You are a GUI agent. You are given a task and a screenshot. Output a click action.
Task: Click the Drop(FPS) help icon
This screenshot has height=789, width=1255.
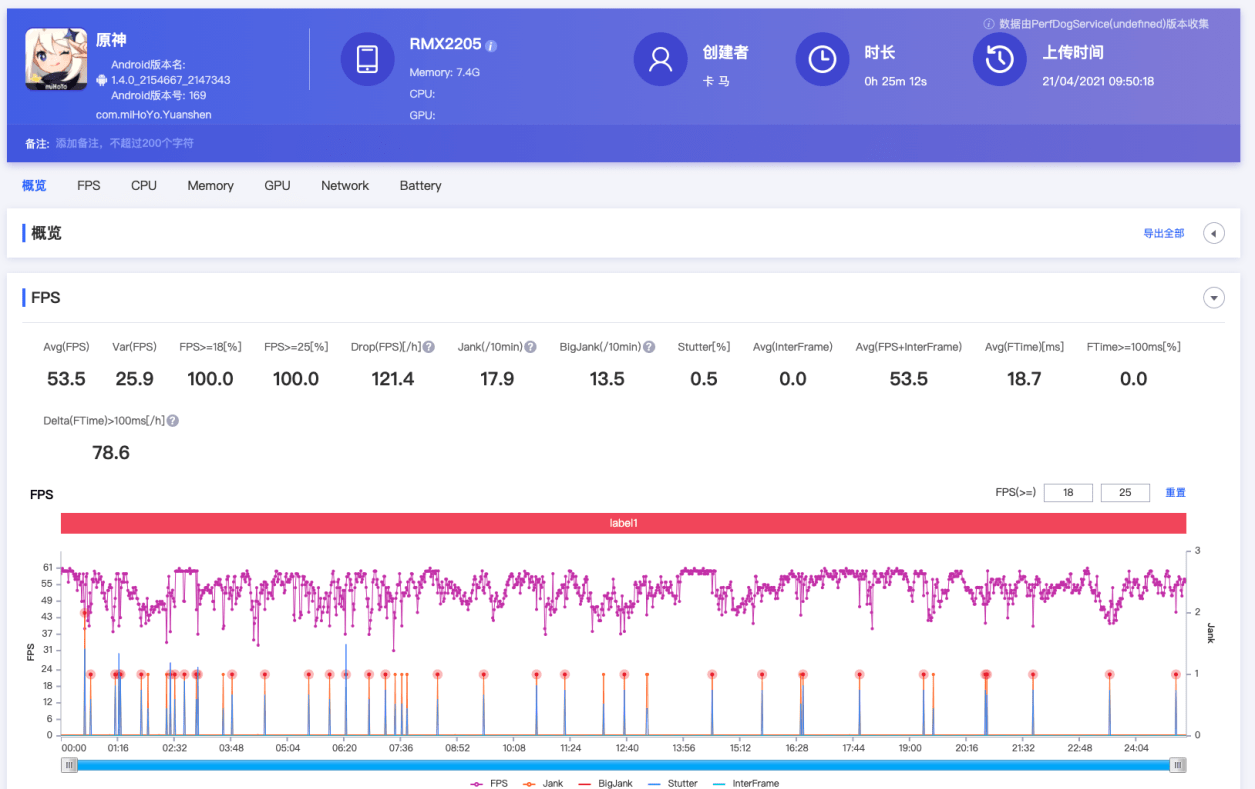[x=428, y=347]
